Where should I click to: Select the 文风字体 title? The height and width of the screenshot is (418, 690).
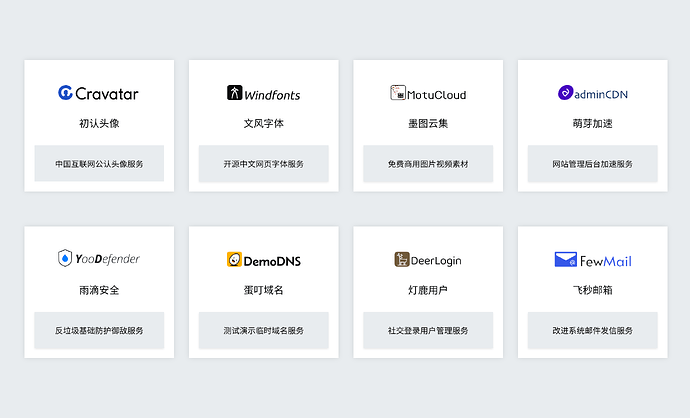pyautogui.click(x=264, y=124)
